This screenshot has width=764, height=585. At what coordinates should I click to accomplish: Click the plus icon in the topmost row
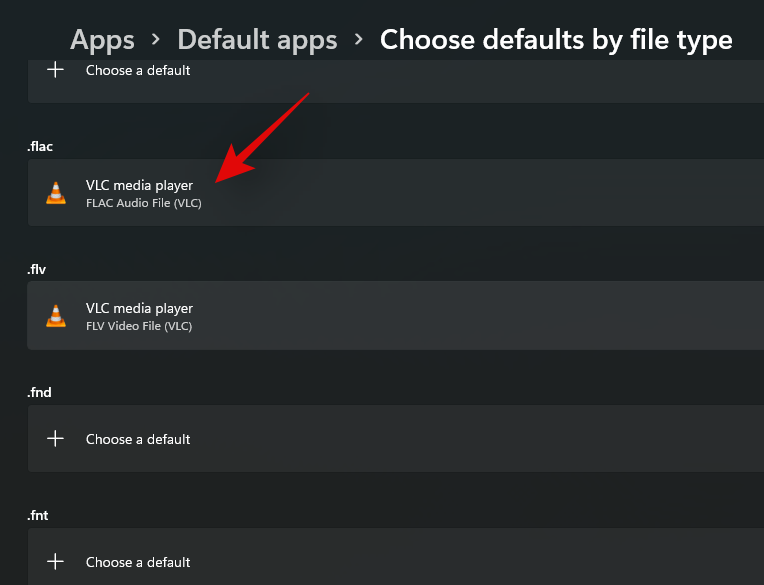(56, 70)
